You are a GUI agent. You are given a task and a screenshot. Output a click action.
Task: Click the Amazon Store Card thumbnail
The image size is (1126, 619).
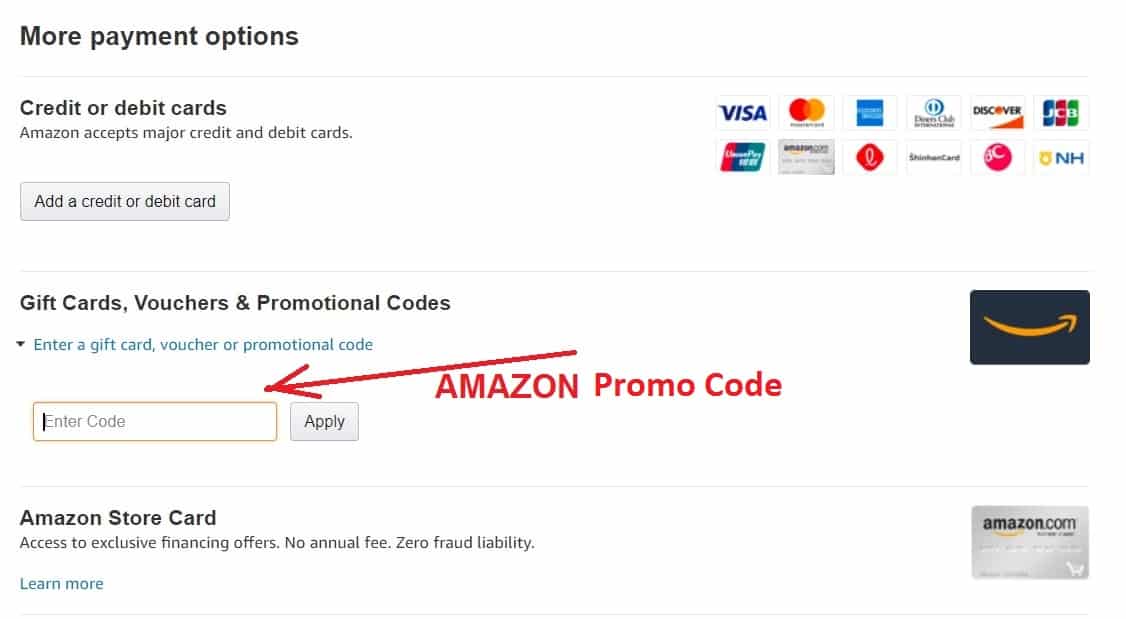(1029, 542)
